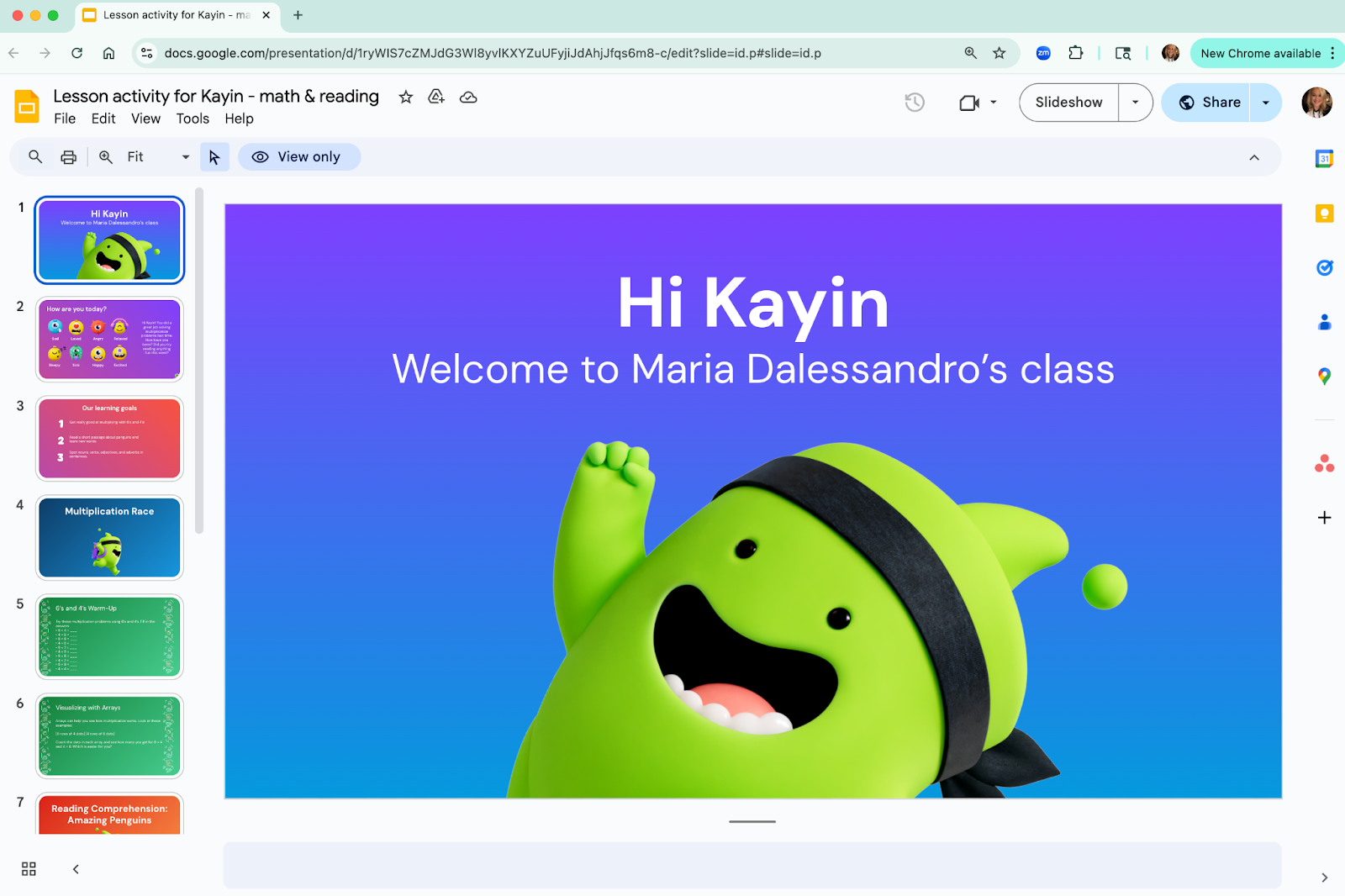Select slide 3 Our learning goals
This screenshot has height=896, width=1345.
click(109, 439)
